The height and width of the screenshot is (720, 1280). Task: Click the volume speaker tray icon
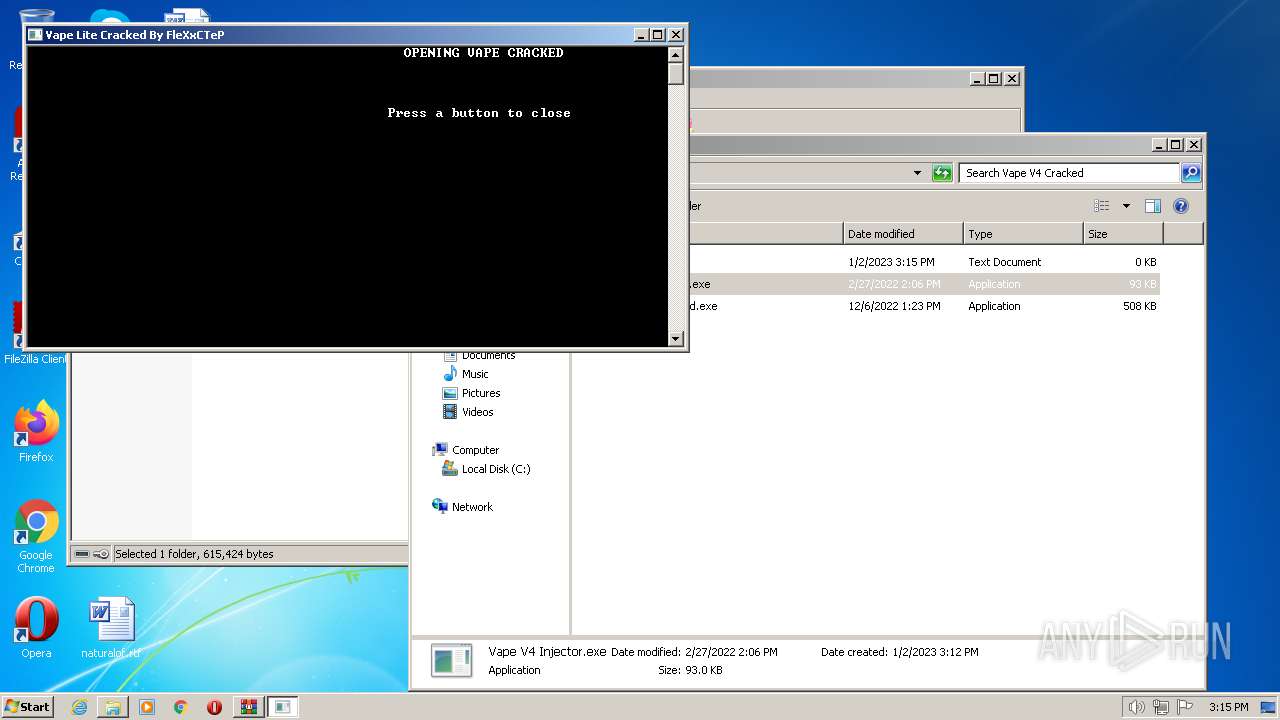click(1137, 707)
